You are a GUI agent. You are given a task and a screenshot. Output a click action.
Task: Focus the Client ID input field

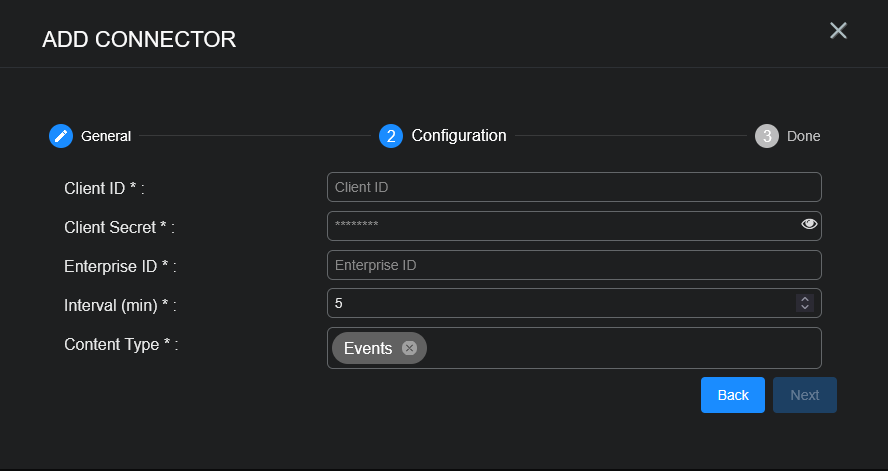pos(574,187)
